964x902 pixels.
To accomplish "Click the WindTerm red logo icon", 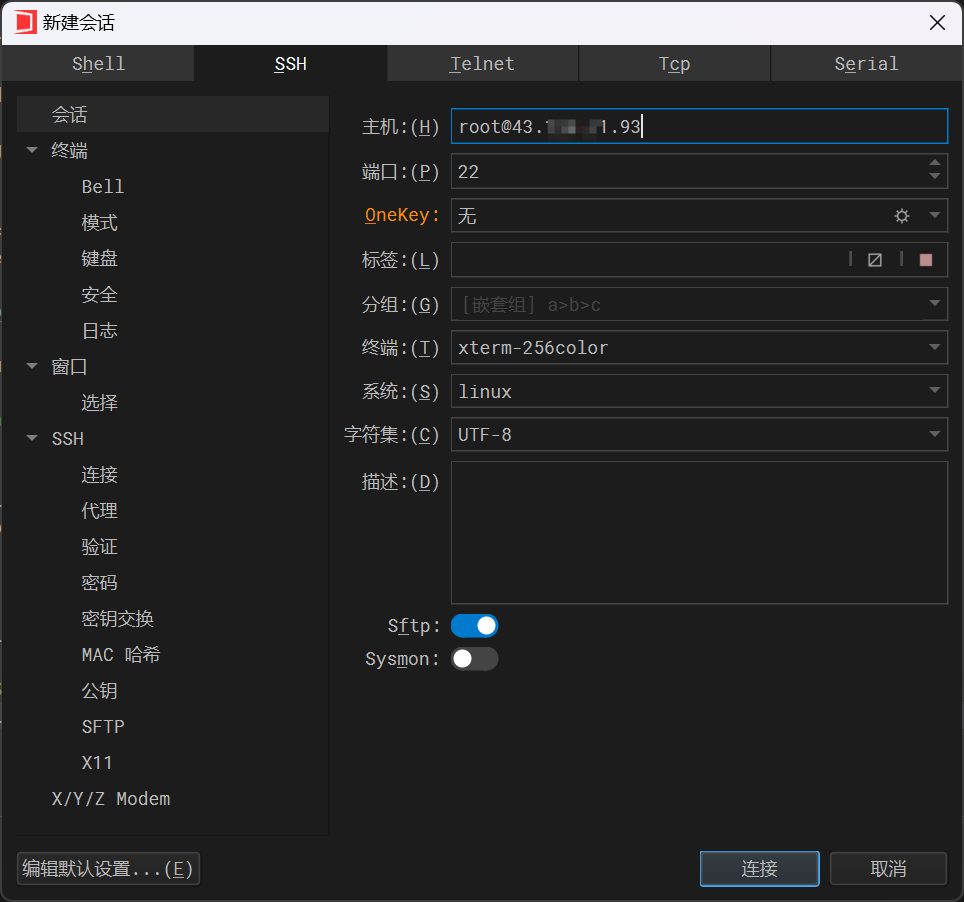I will click(25, 23).
